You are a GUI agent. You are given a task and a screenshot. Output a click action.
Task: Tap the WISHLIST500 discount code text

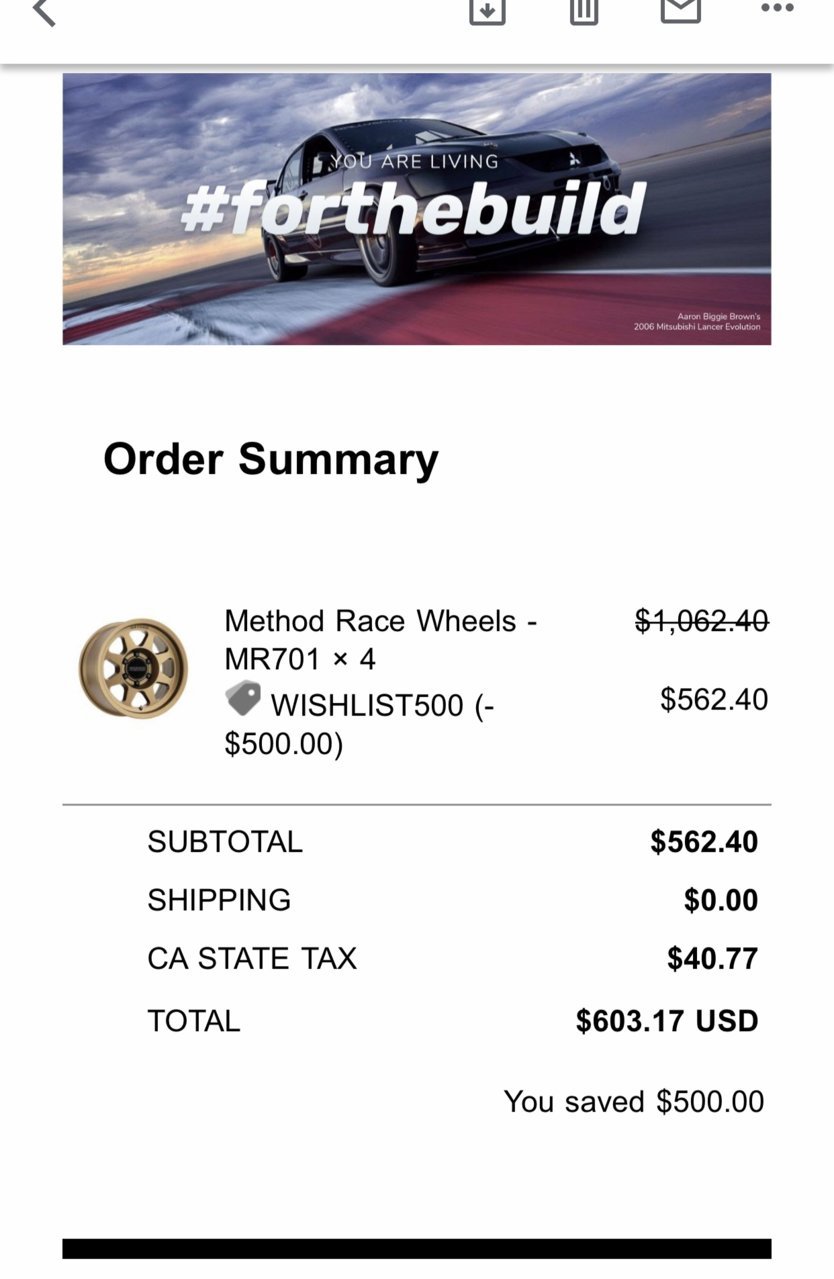point(367,705)
